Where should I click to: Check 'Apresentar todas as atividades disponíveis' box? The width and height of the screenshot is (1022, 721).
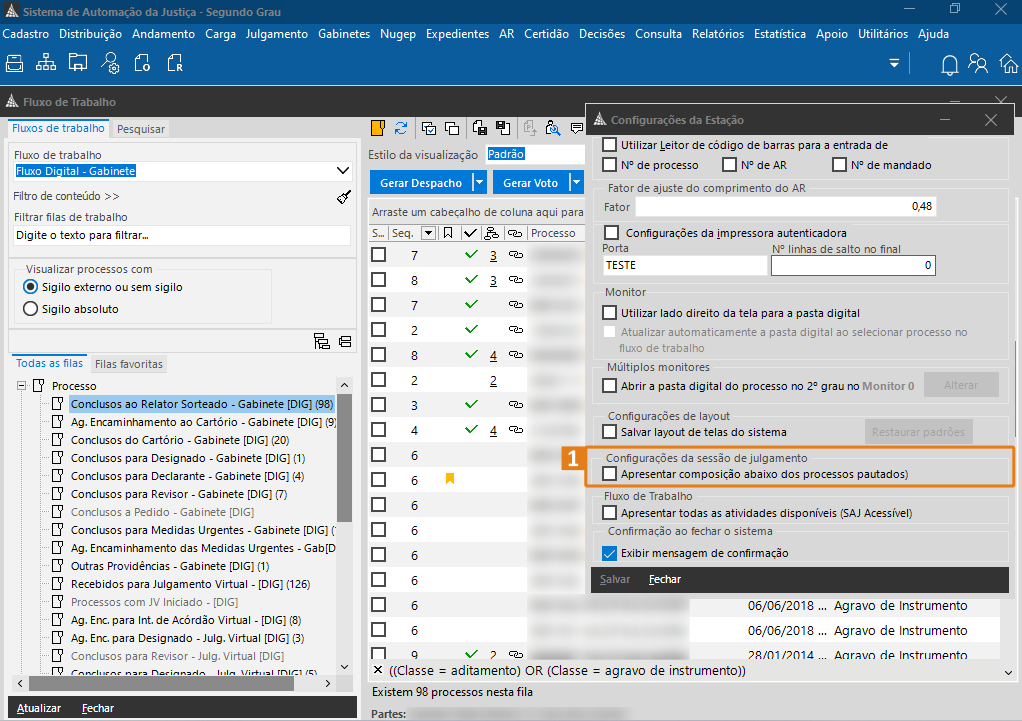click(609, 512)
